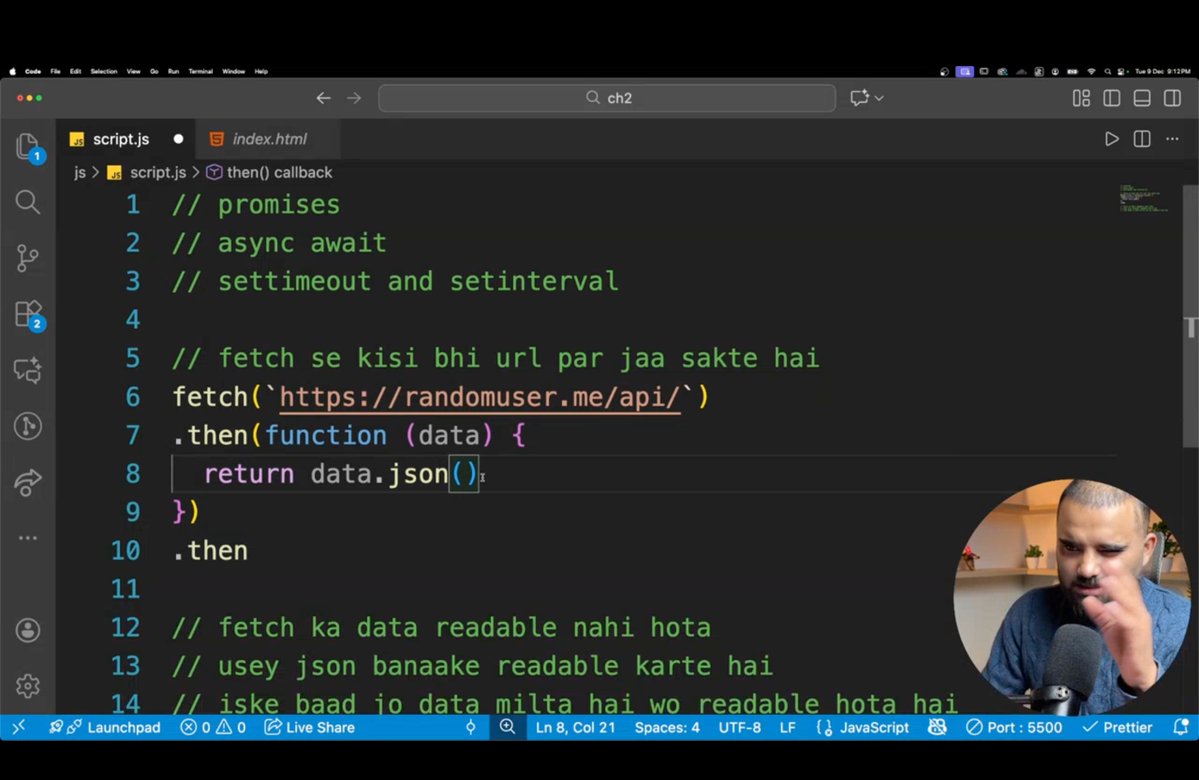The image size is (1199, 780).
Task: Open editor More Actions ellipsis
Action: pyautogui.click(x=1172, y=139)
